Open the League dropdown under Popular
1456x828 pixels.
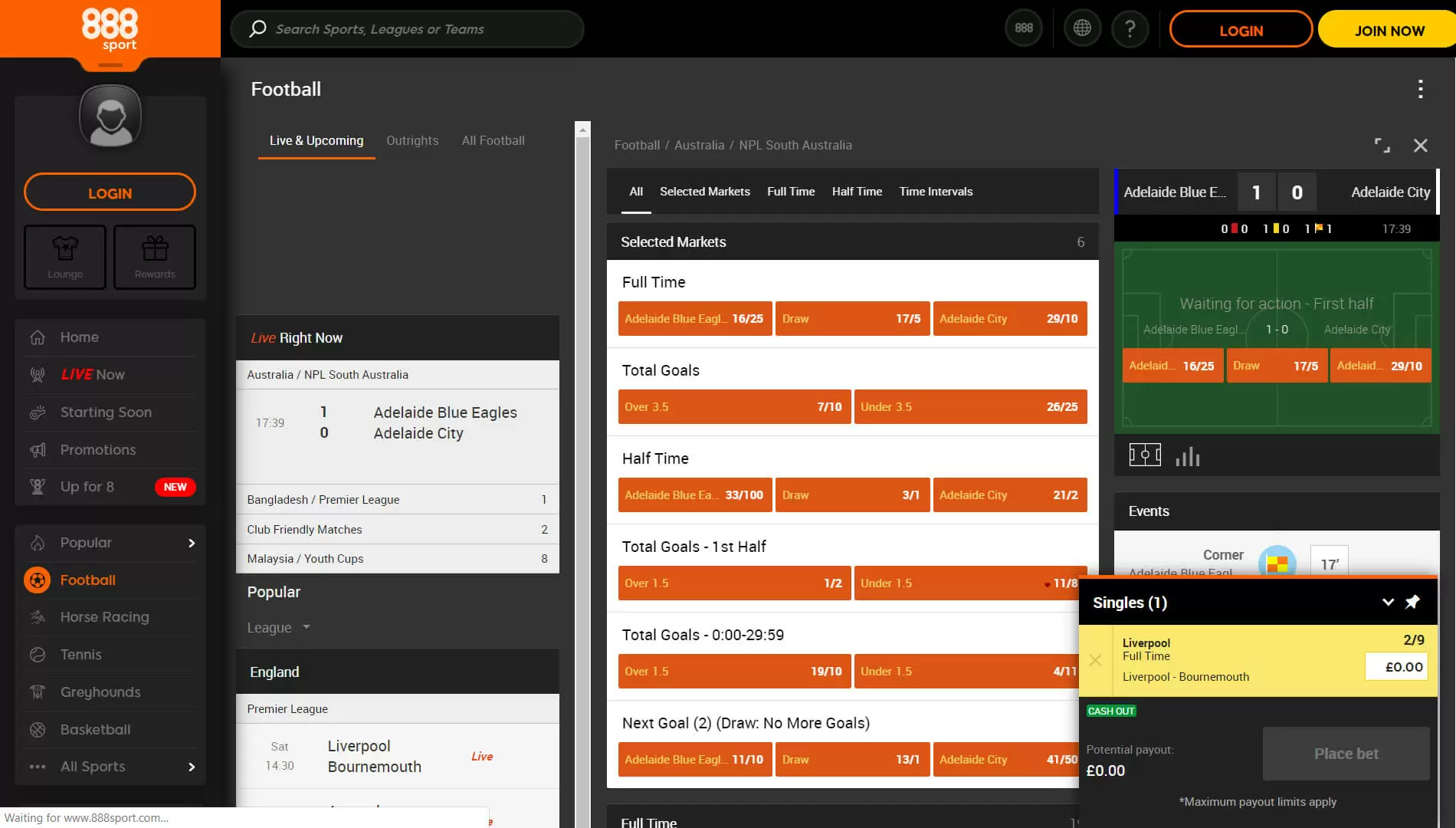[278, 627]
